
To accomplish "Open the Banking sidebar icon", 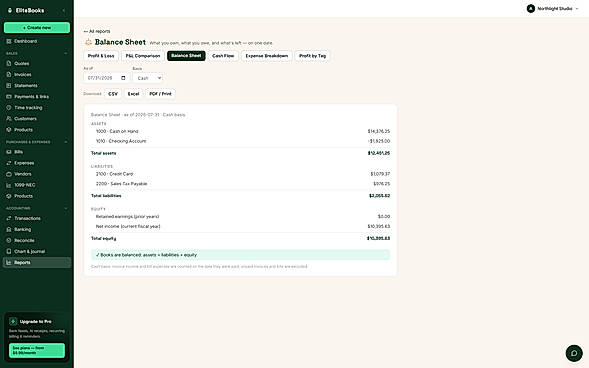I will [x=9, y=229].
